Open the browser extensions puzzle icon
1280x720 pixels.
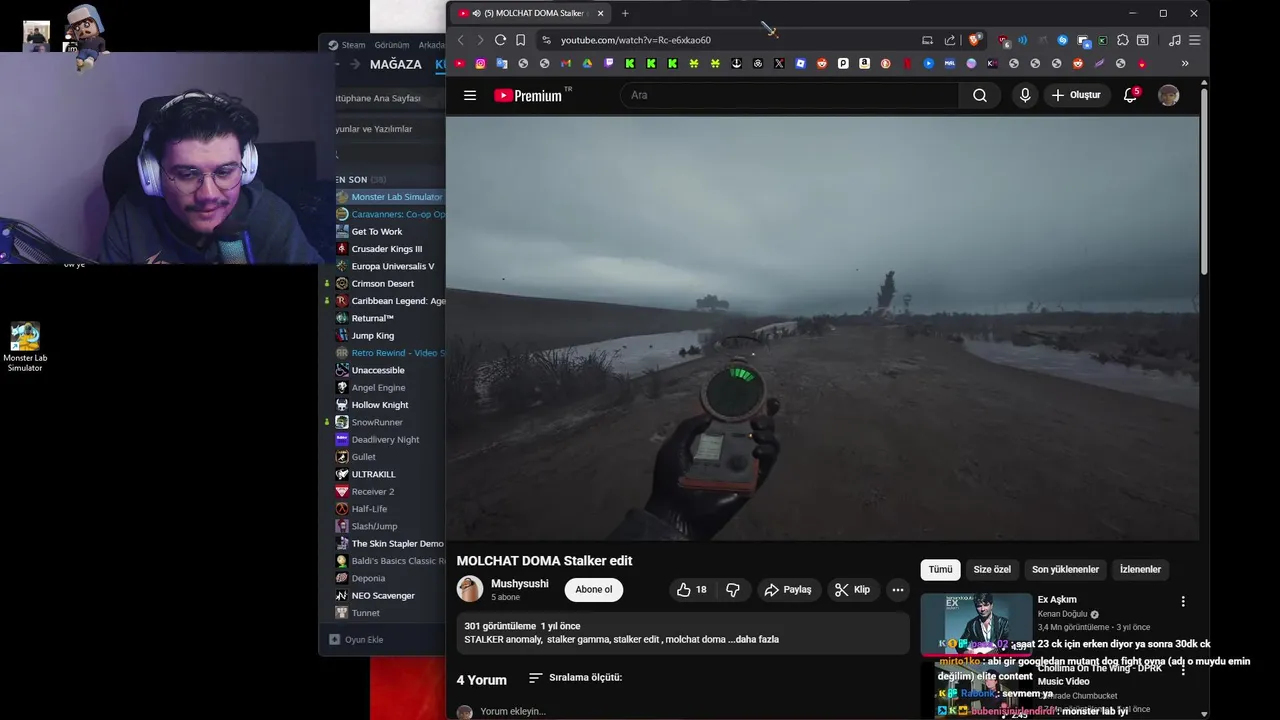(1122, 40)
